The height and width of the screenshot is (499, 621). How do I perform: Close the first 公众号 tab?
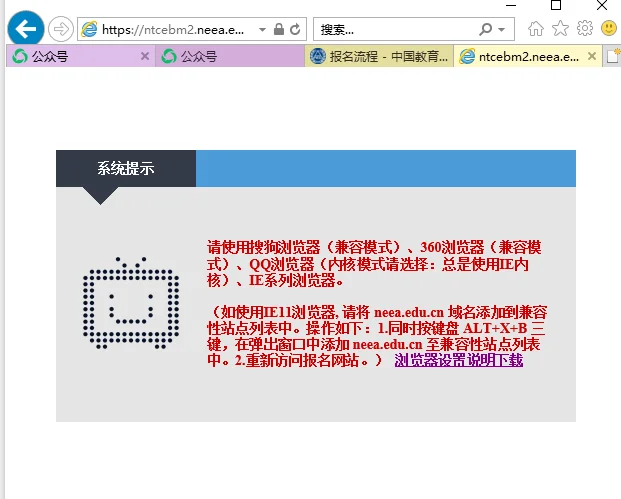(x=145, y=56)
